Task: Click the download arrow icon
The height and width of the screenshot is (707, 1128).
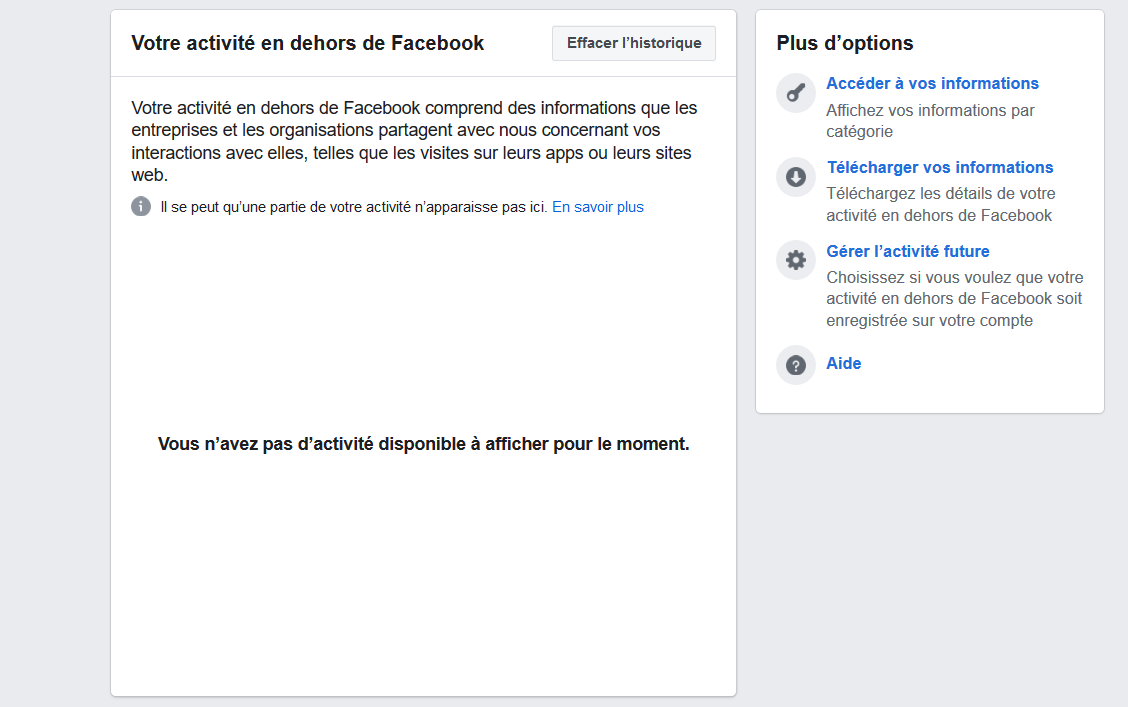Action: click(795, 177)
